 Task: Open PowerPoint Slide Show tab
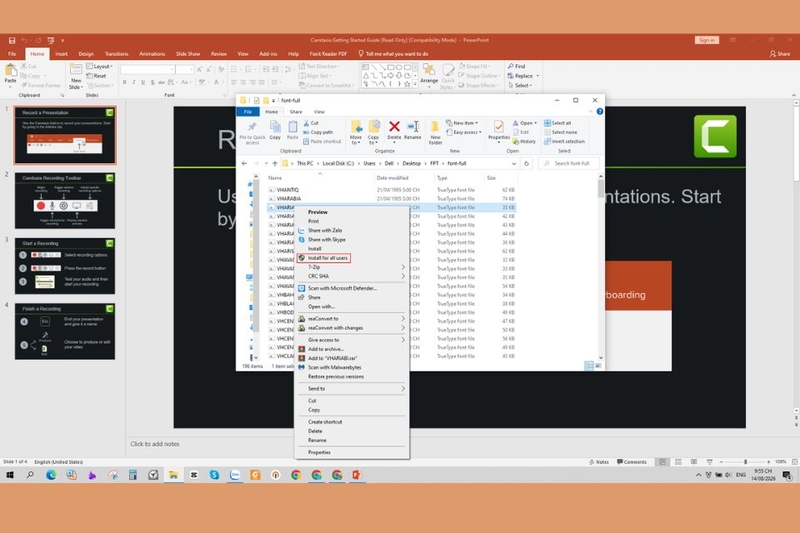(x=188, y=54)
